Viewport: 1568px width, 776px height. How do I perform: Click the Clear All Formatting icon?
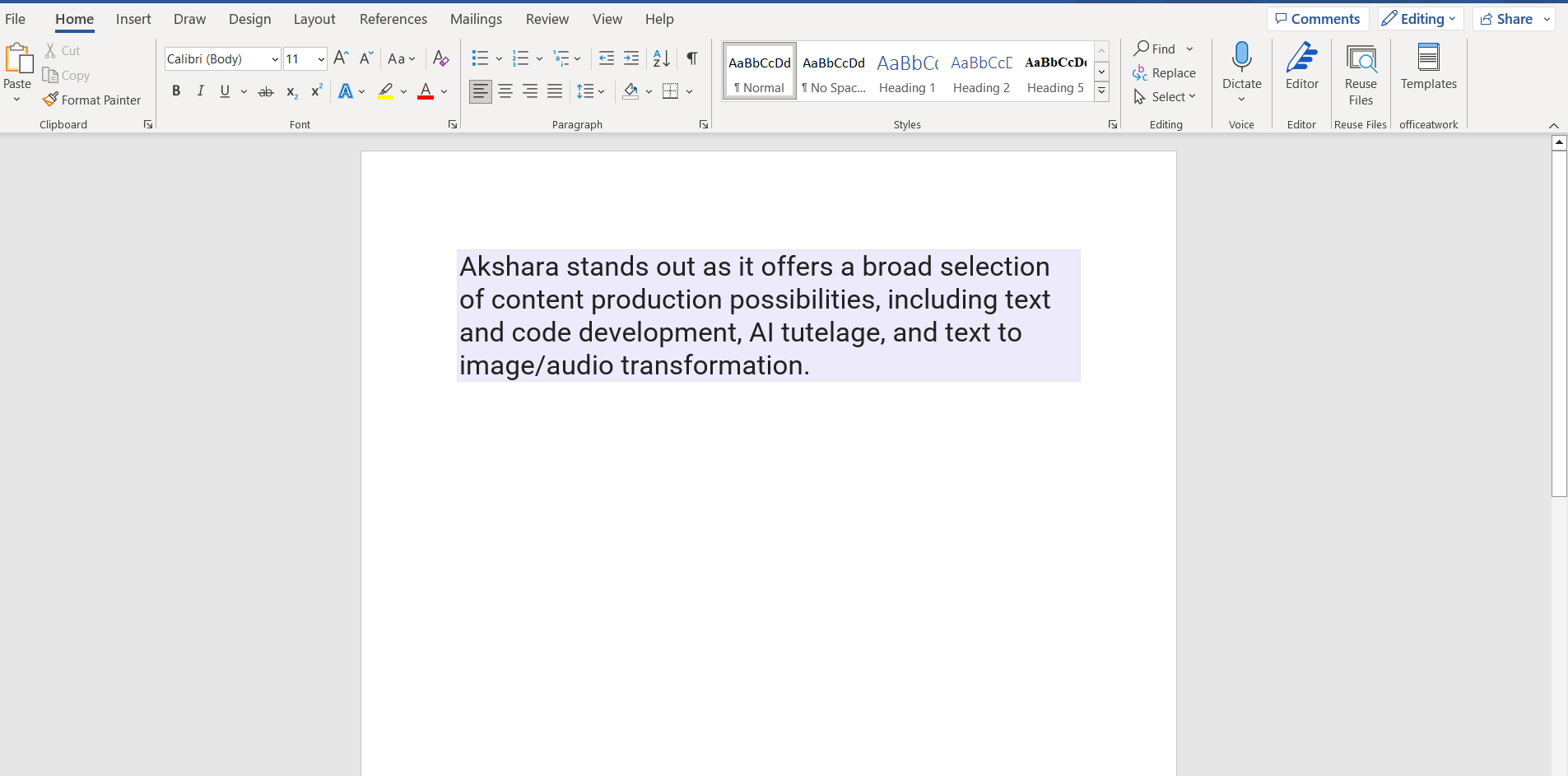440,58
